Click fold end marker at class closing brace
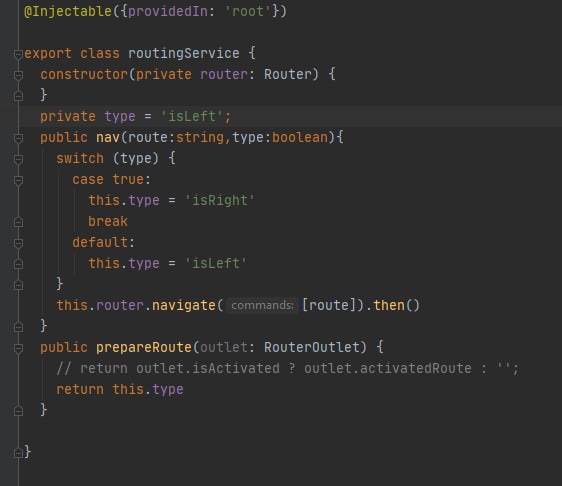 coord(18,453)
